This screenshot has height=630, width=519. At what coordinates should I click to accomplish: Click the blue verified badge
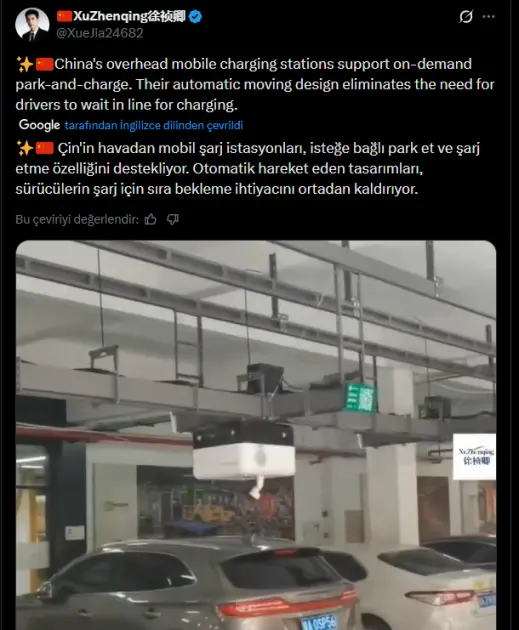[195, 16]
